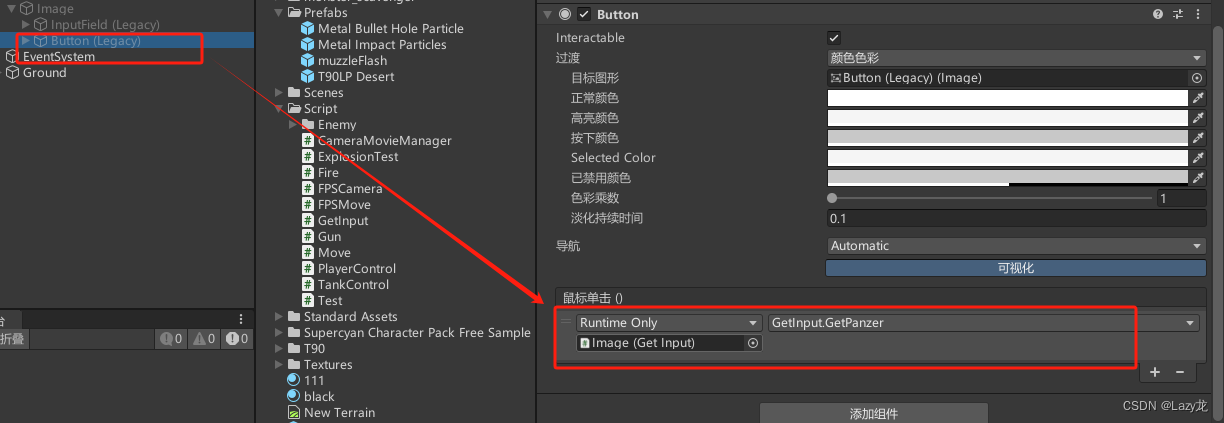The height and width of the screenshot is (423, 1224).
Task: Select the 111 material asset
Action: [x=305, y=381]
